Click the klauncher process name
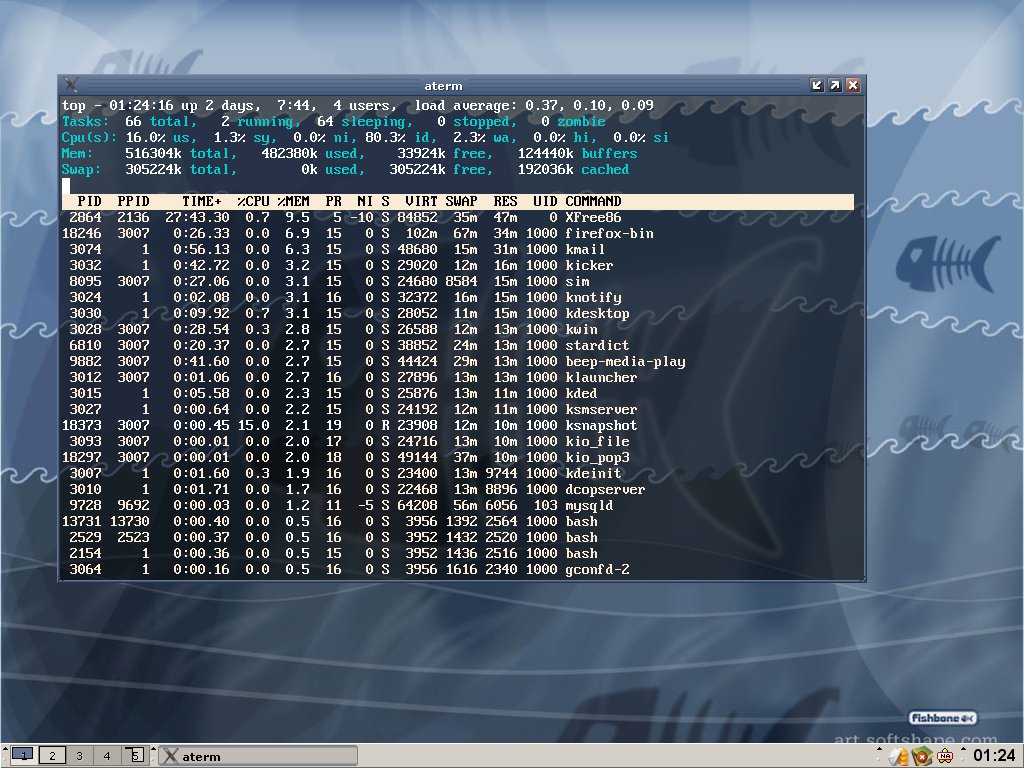The width and height of the screenshot is (1024, 768). click(x=601, y=377)
